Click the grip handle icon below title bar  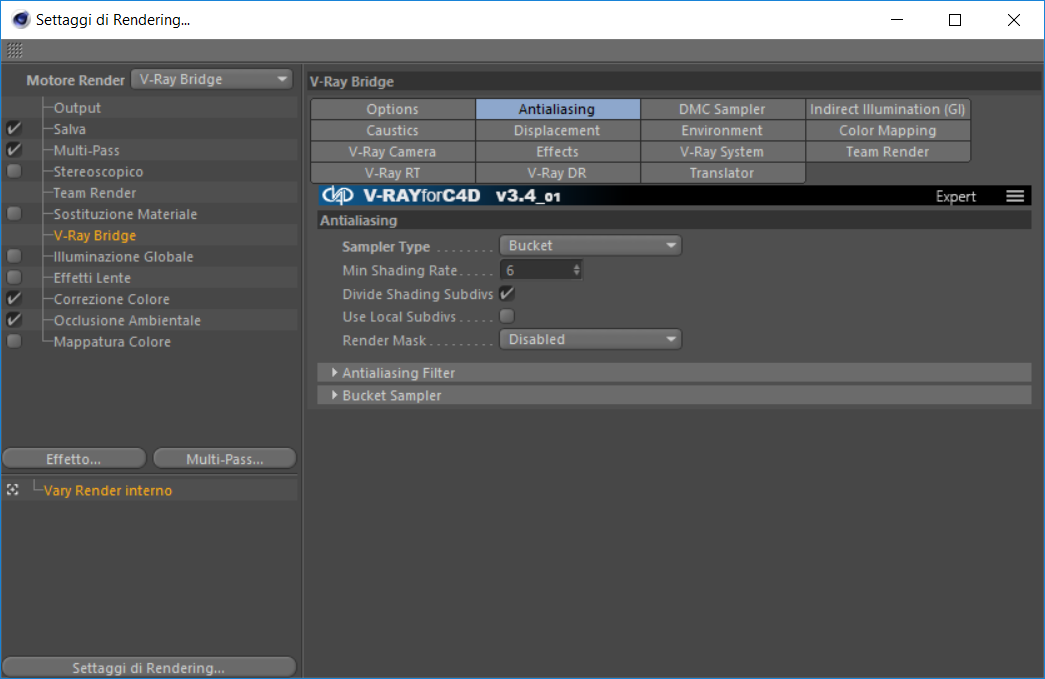click(x=15, y=50)
